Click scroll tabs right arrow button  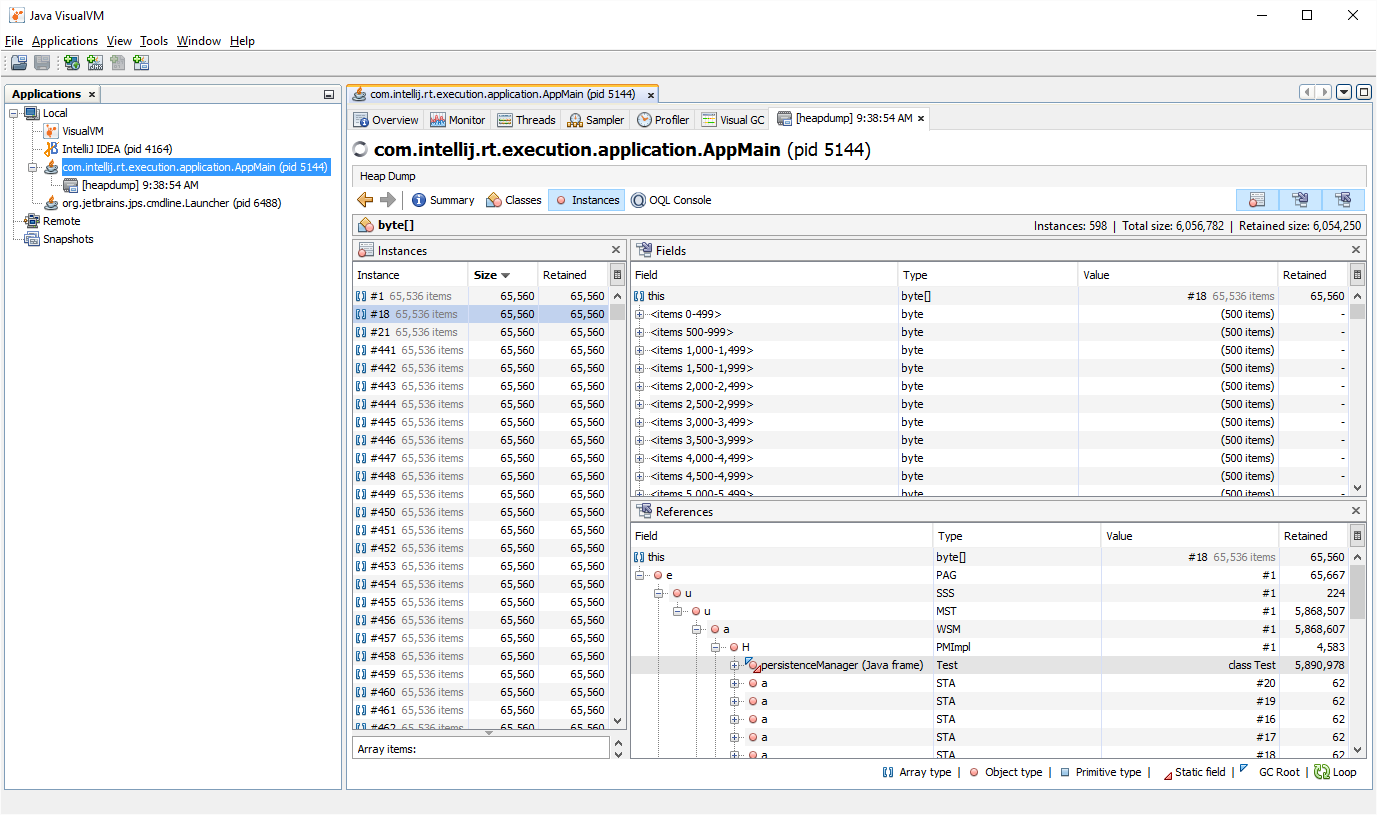coord(1324,92)
